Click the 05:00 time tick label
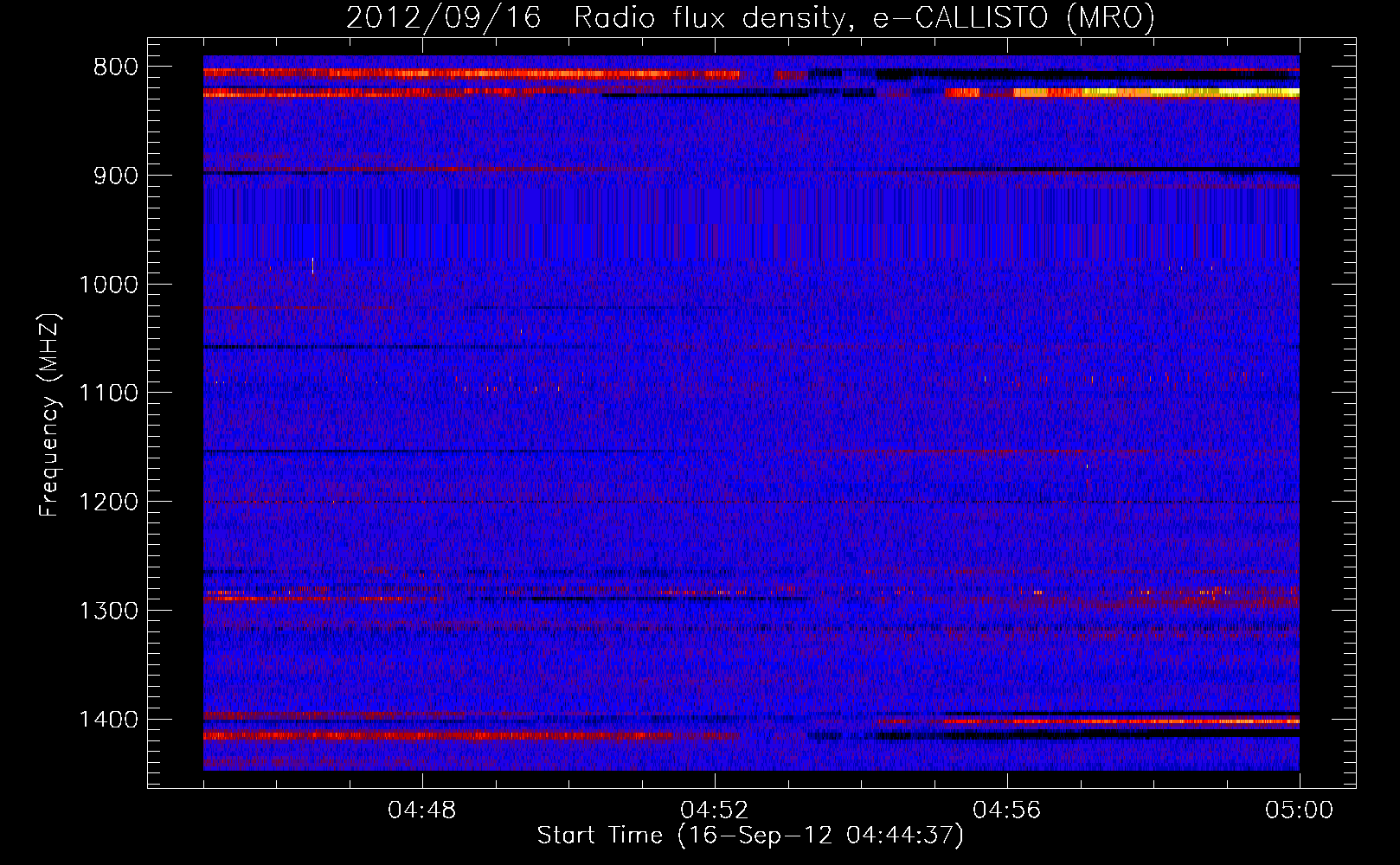The height and width of the screenshot is (865, 1400). point(1300,811)
